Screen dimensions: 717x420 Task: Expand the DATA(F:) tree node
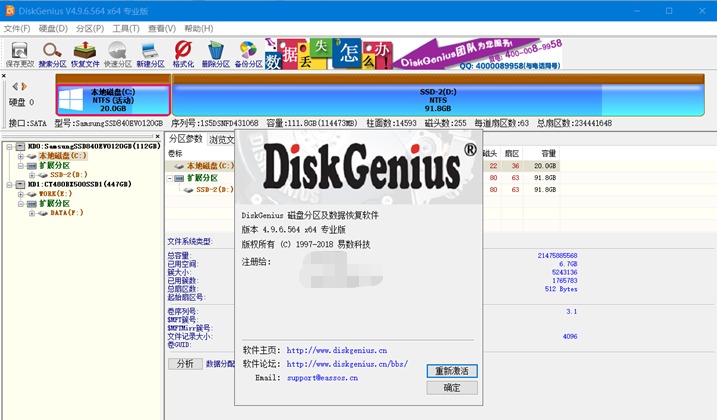(x=32, y=213)
